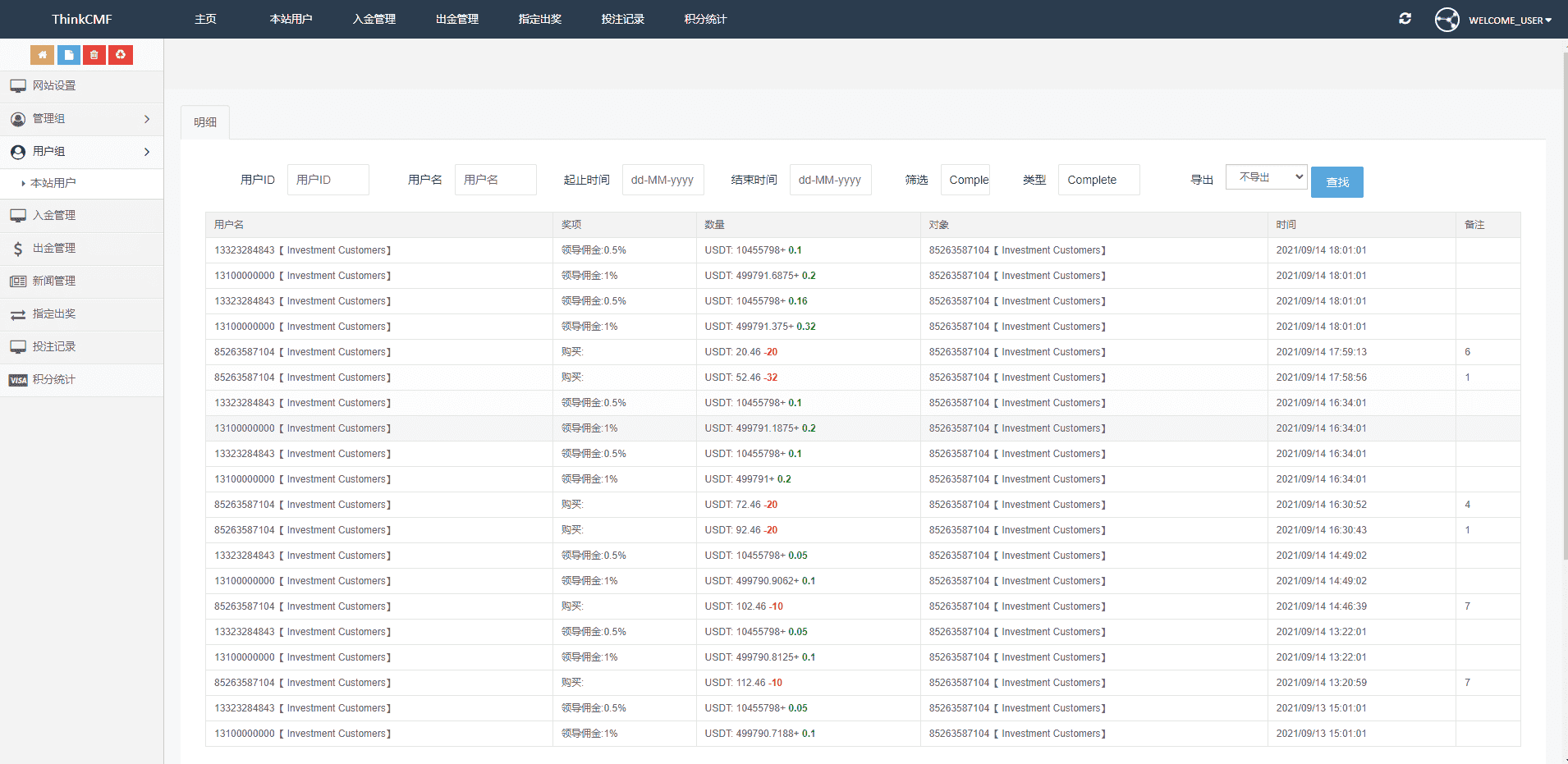
Task: Open the 不导出 export dropdown
Action: [x=1266, y=177]
